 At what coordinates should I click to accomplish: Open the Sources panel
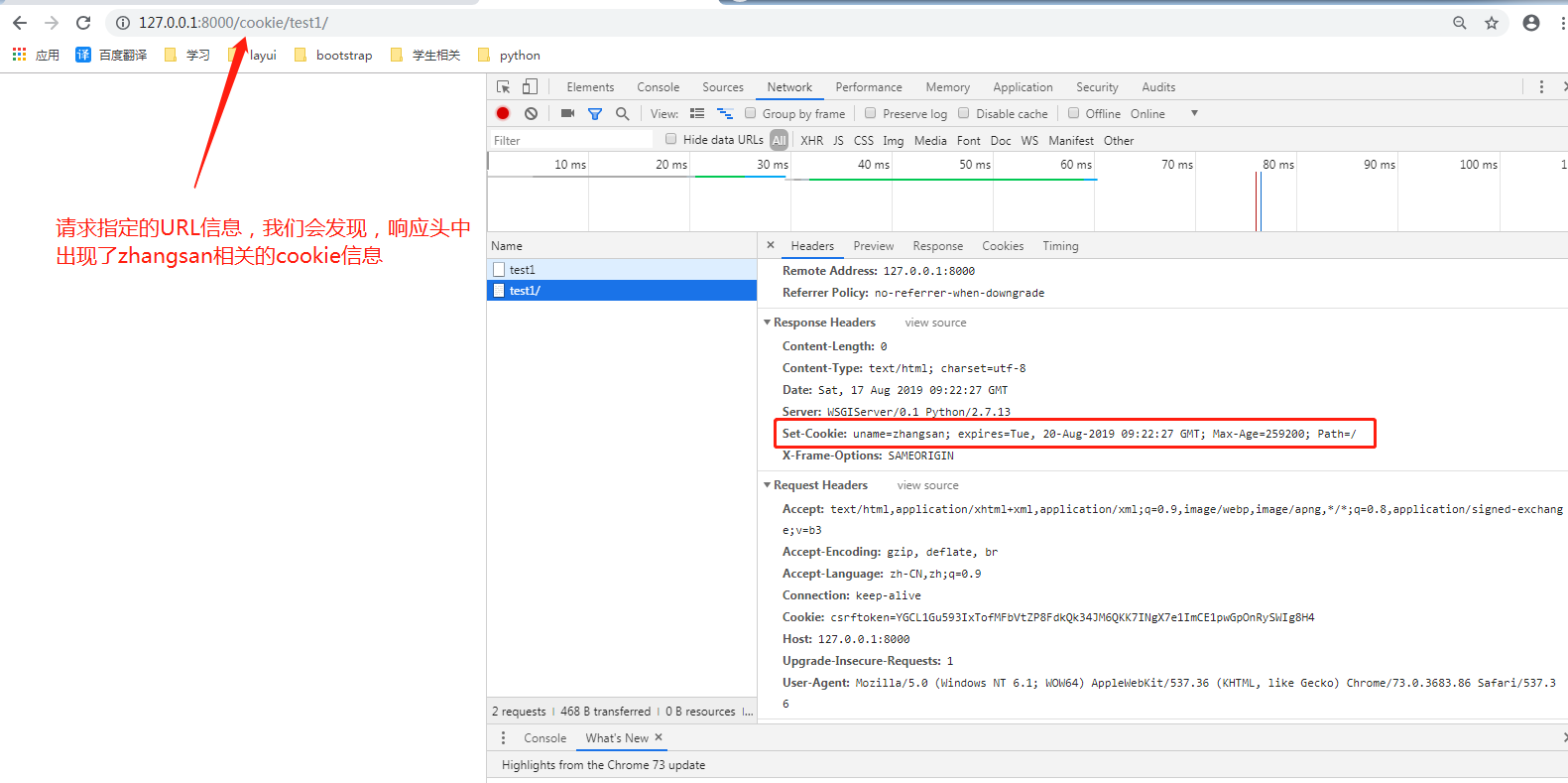point(723,87)
